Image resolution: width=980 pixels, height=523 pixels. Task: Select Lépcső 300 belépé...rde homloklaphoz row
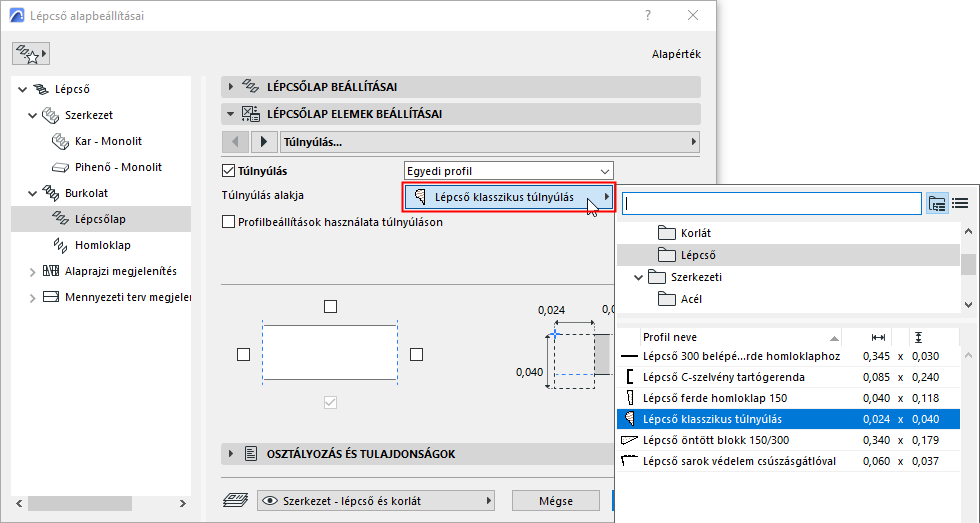[x=788, y=356]
